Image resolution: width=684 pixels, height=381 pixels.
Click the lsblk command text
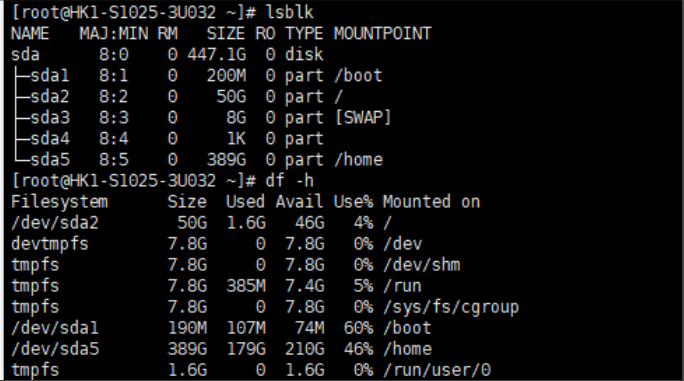(290, 12)
